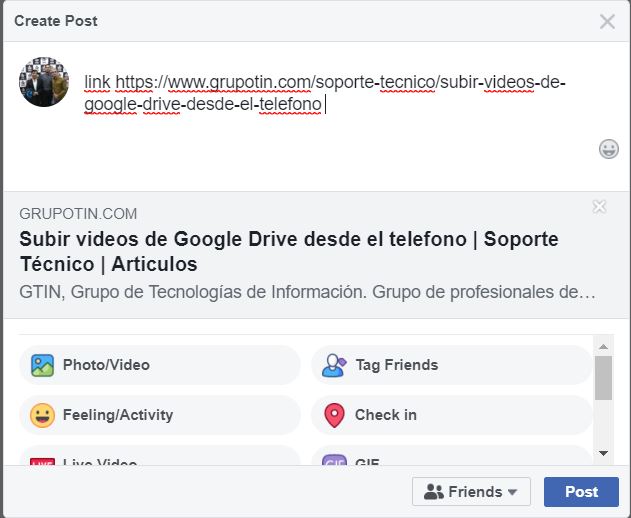The height and width of the screenshot is (518, 631).
Task: Open the emoji picker smiley icon
Action: click(608, 149)
